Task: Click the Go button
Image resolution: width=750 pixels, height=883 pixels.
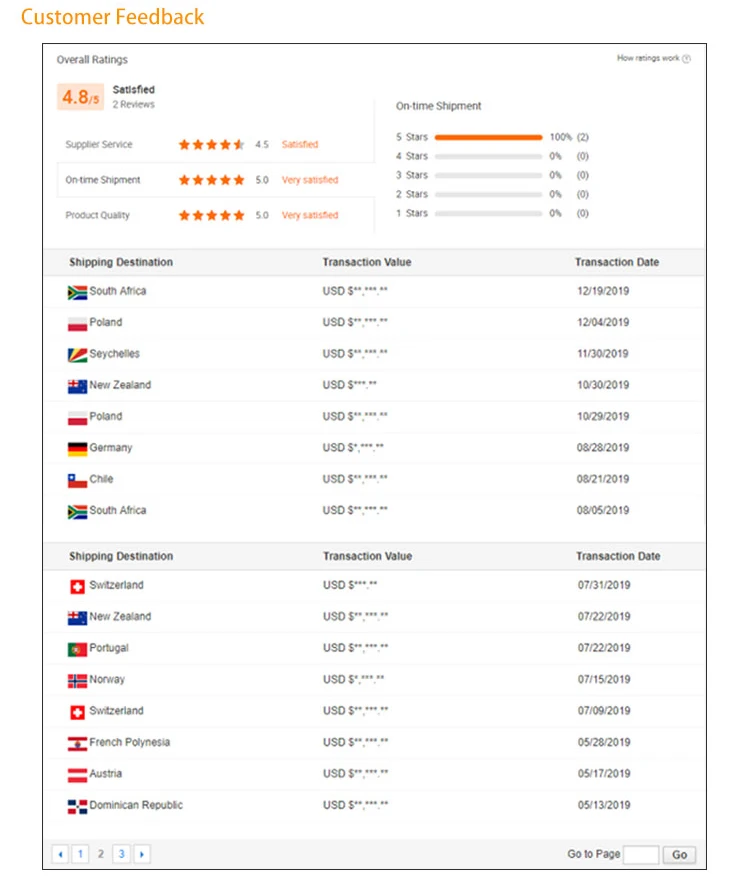Action: [679, 855]
